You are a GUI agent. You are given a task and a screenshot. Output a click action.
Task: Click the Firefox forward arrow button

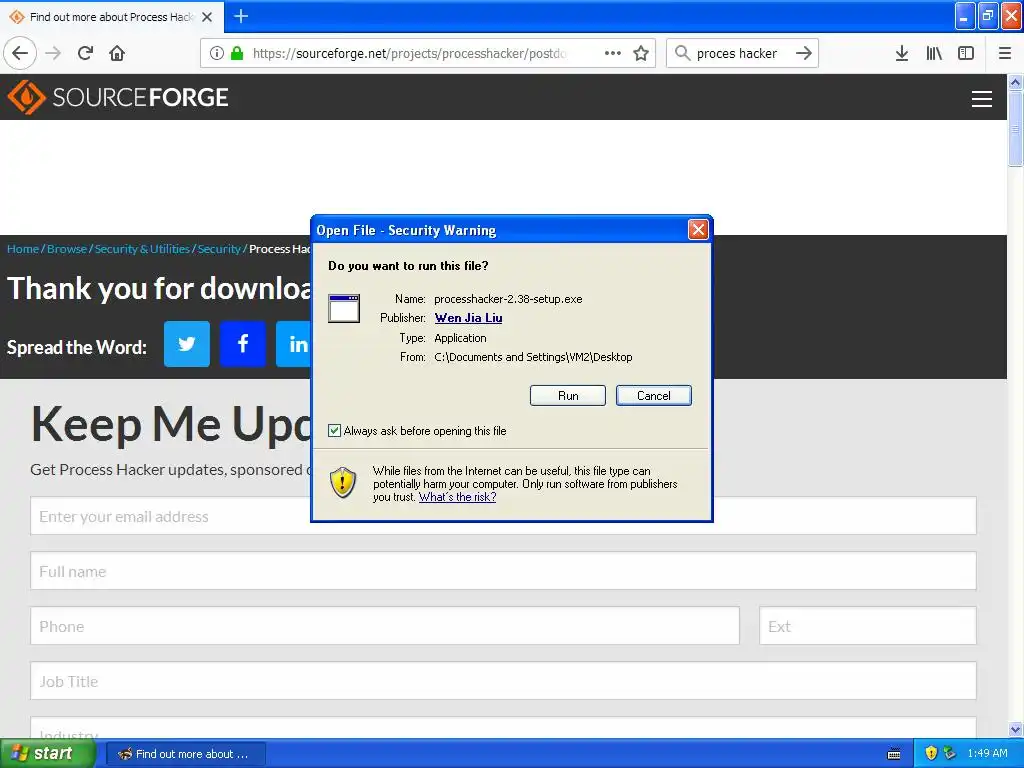pos(54,53)
